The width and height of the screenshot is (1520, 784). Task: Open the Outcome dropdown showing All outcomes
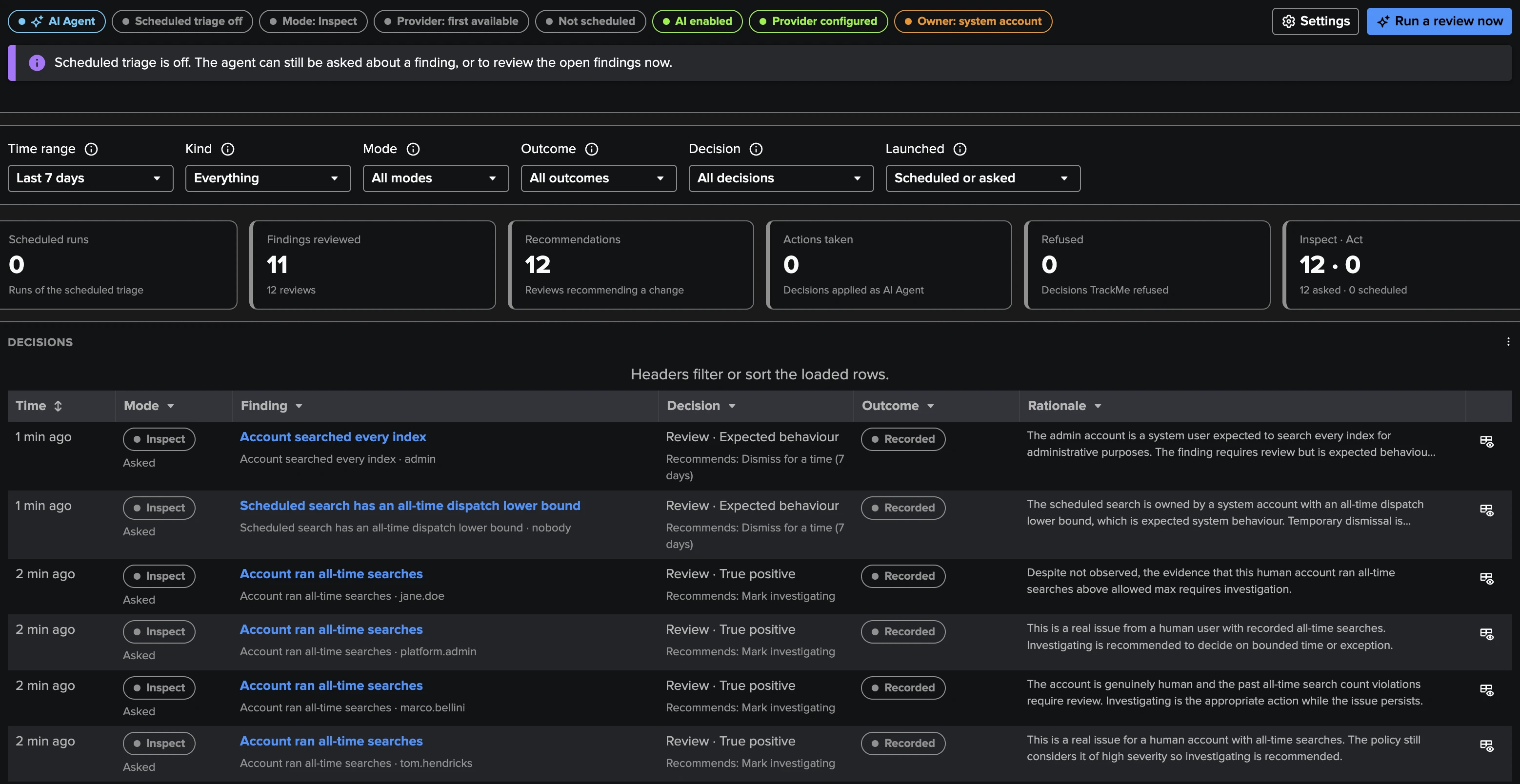point(599,178)
